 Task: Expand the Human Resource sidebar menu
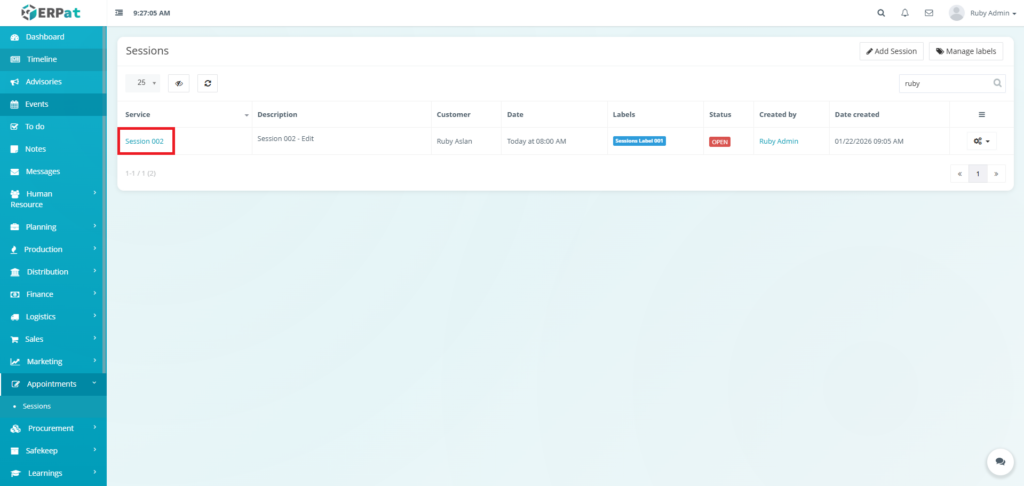coord(53,199)
